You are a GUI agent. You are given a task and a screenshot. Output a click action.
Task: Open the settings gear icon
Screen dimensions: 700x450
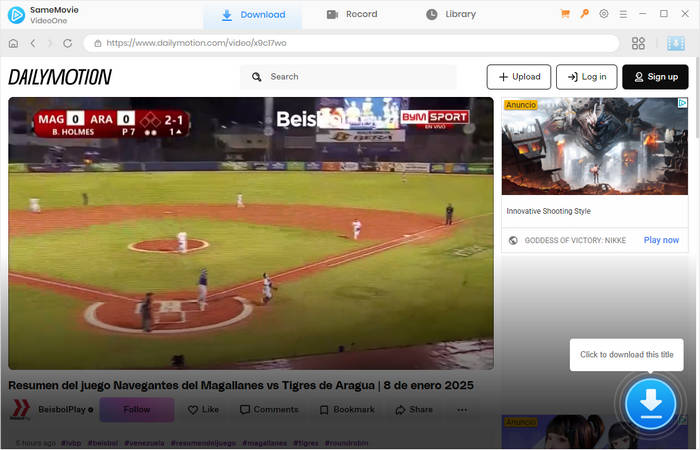coord(604,14)
